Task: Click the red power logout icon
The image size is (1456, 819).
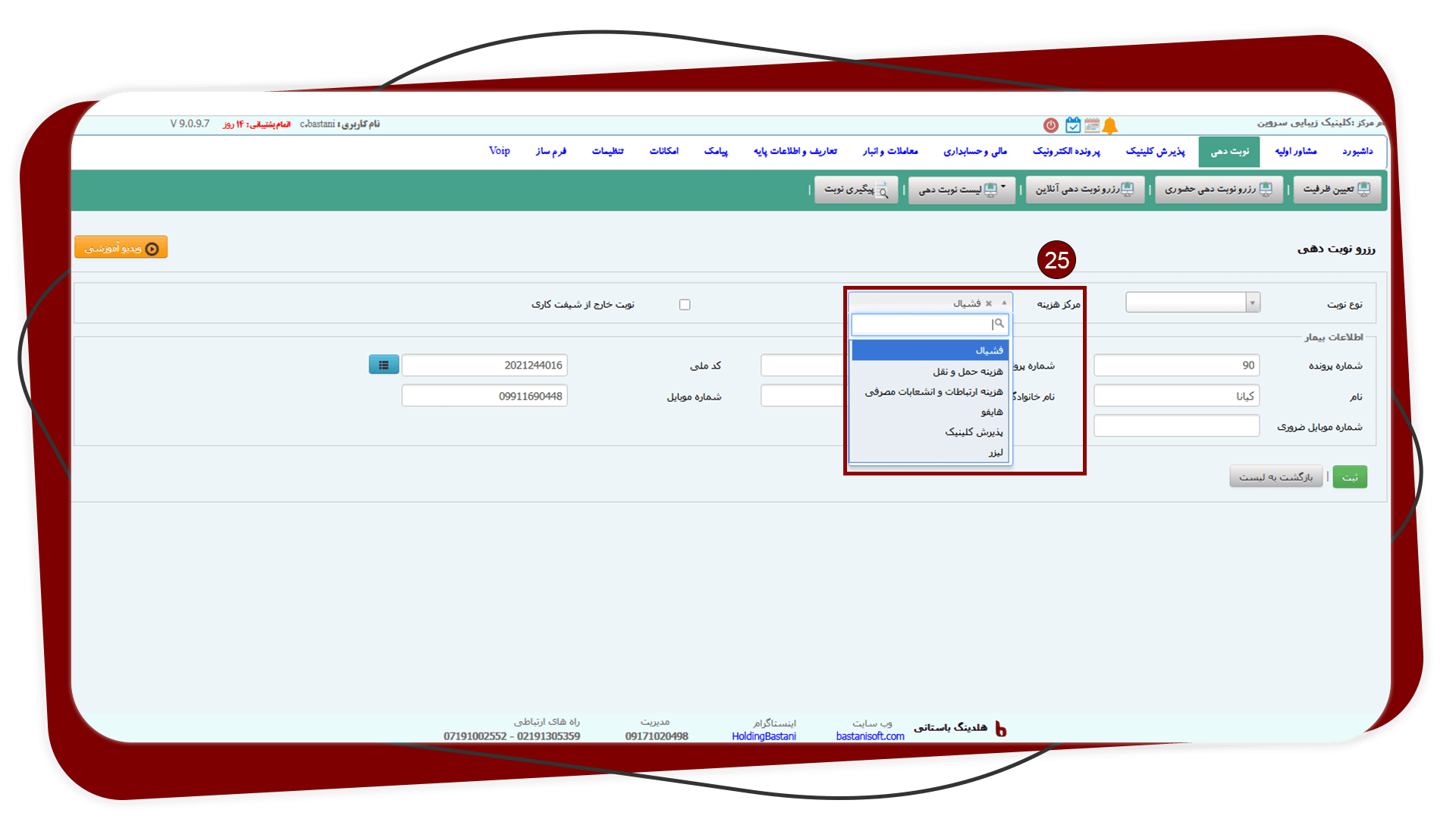Action: point(1050,125)
